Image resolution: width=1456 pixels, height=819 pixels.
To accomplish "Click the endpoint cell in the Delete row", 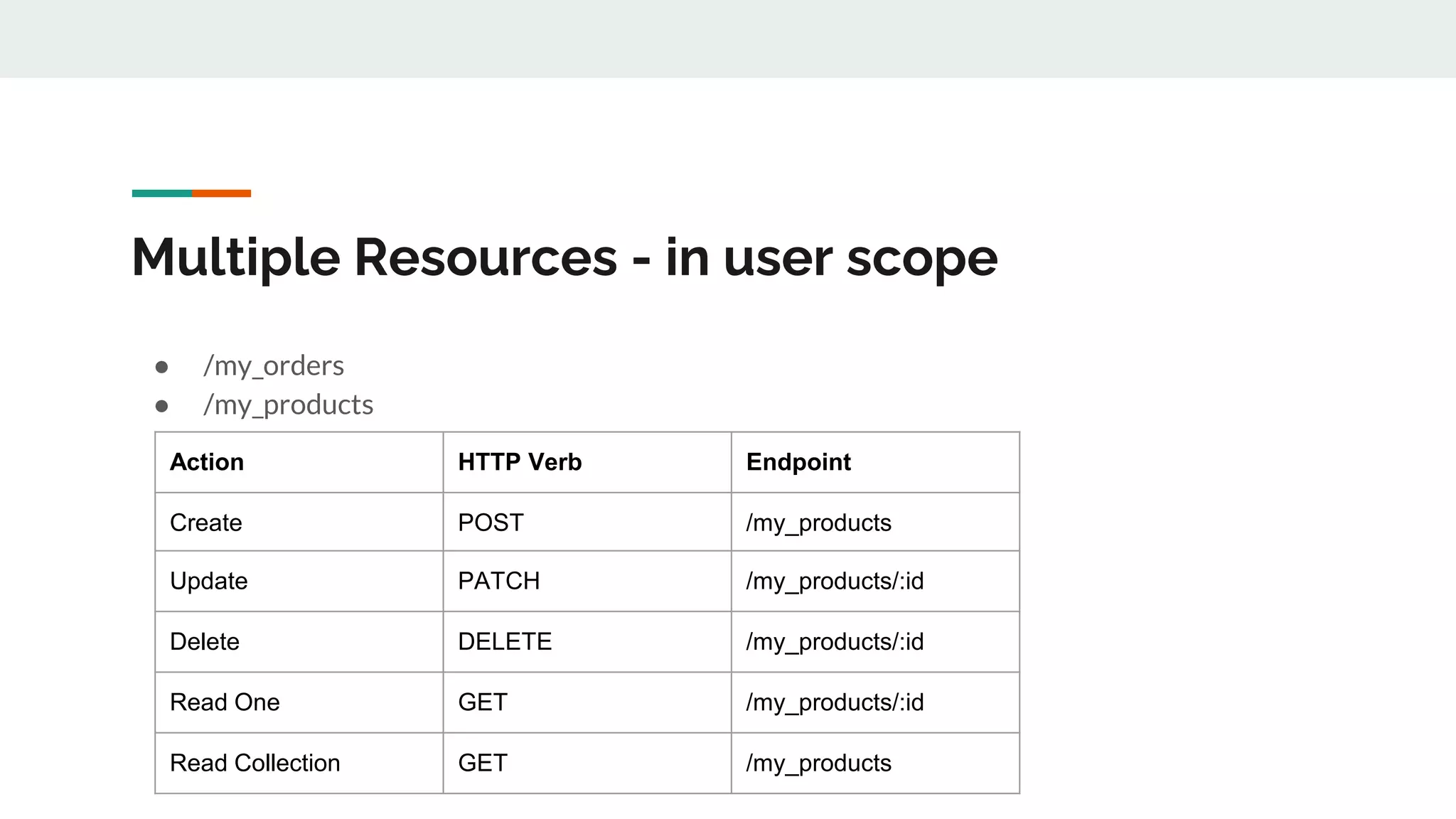I will [x=875, y=642].
